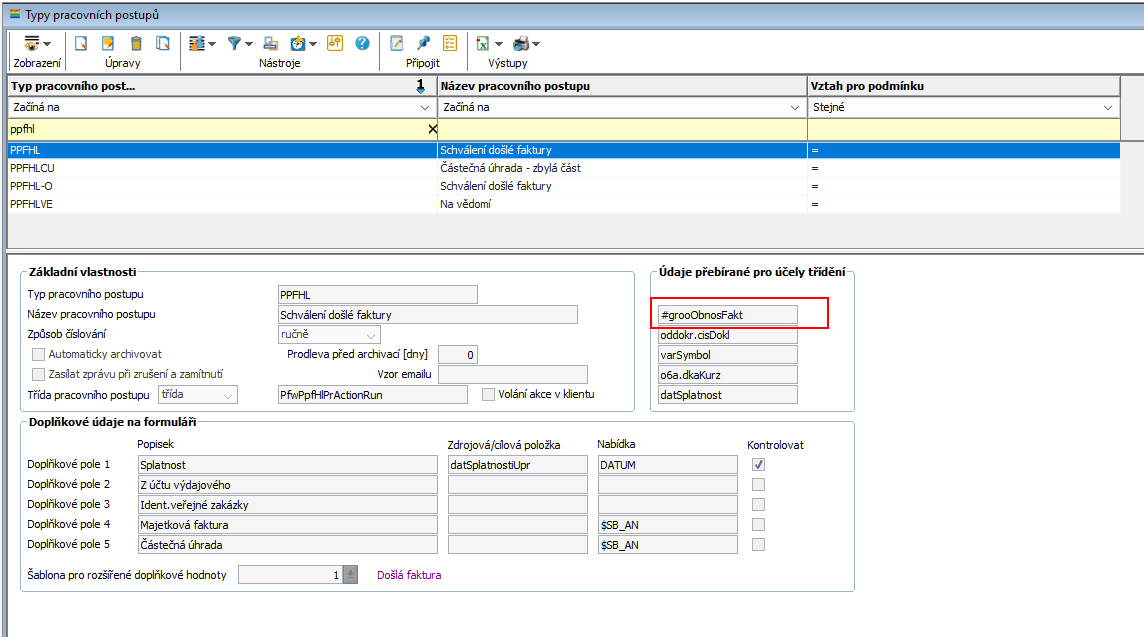Click the trash delete icon
Image resolution: width=1144 pixels, height=637 pixels.
point(136,43)
